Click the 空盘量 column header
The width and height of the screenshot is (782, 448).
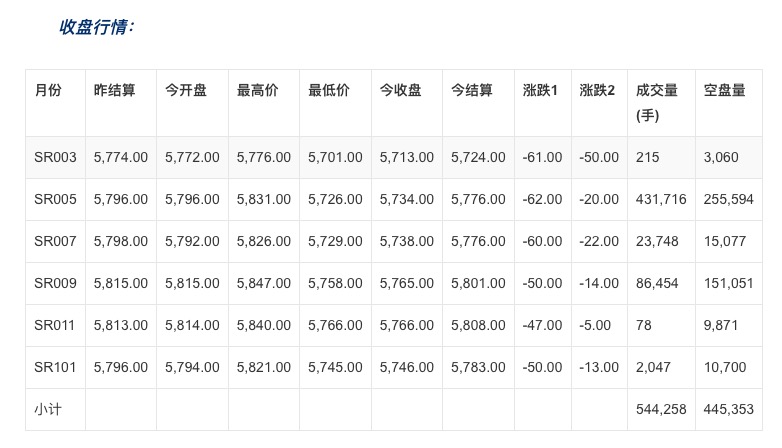point(724,91)
